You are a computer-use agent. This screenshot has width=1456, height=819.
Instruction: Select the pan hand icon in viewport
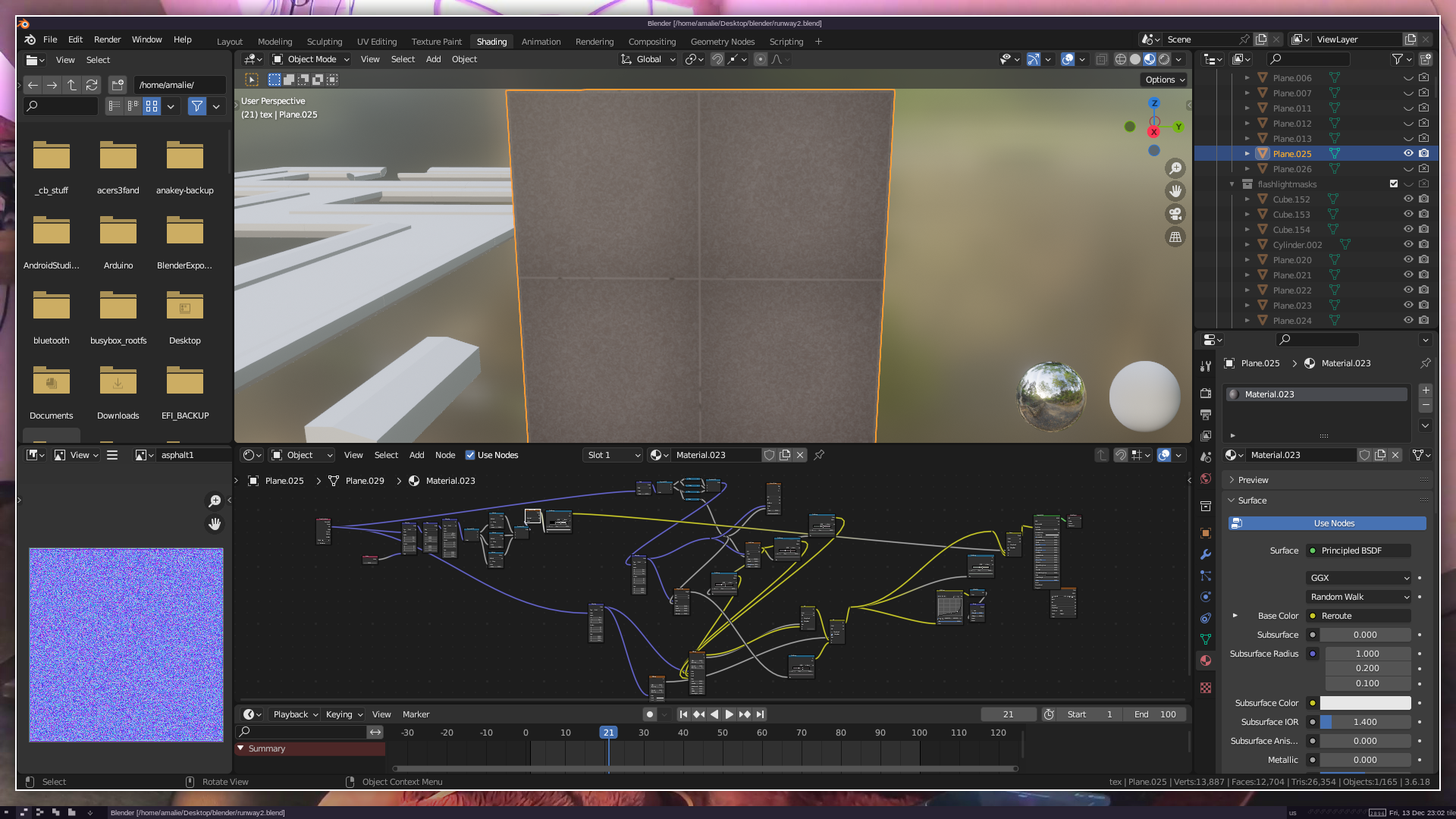pyautogui.click(x=1175, y=191)
